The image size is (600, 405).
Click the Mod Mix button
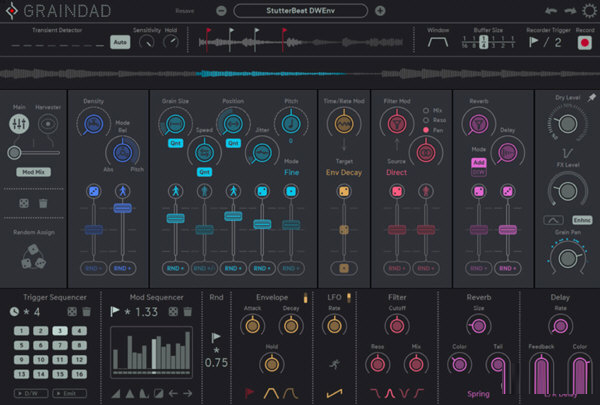(33, 172)
